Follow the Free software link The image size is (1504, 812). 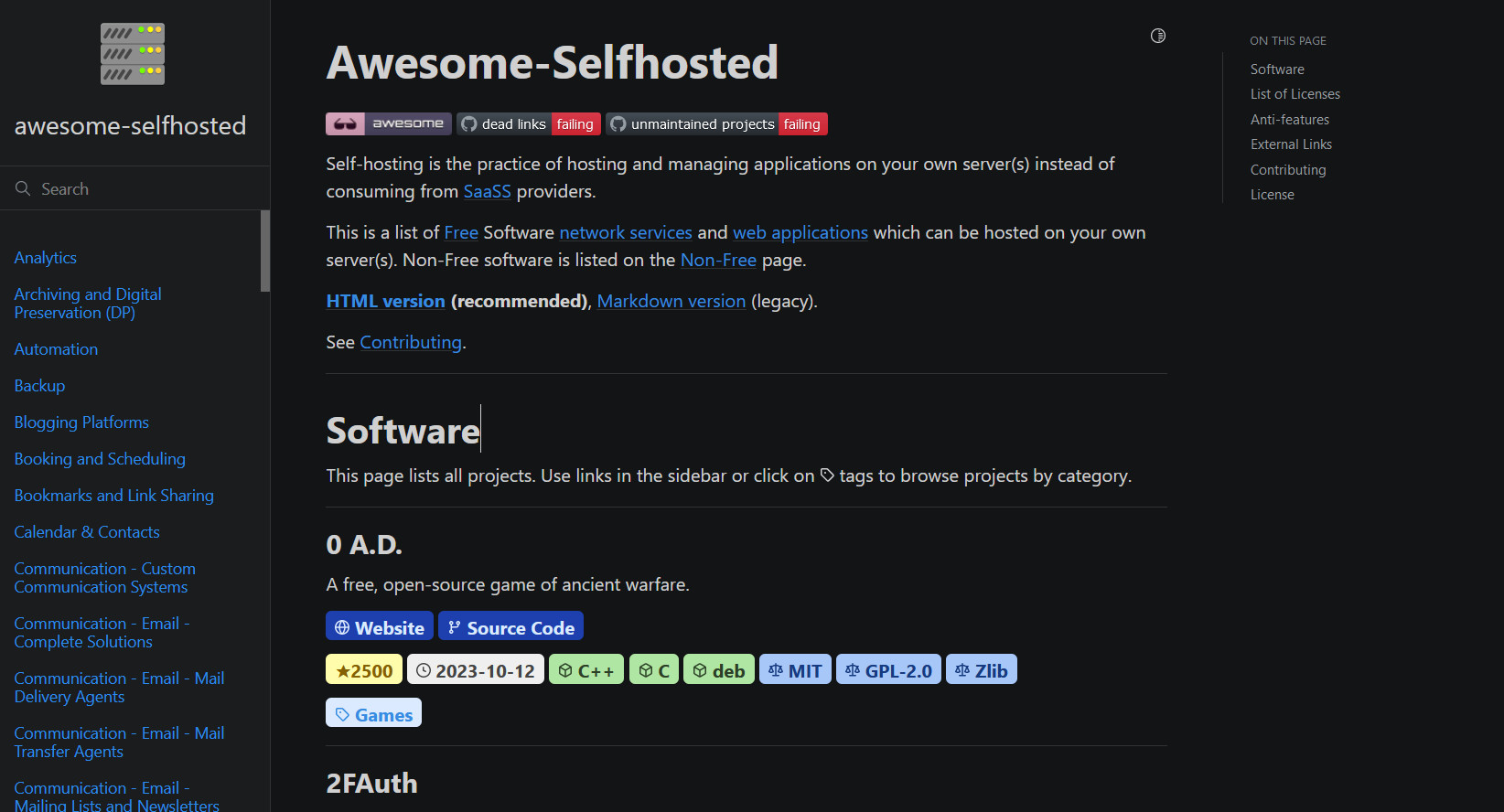pyautogui.click(x=461, y=232)
